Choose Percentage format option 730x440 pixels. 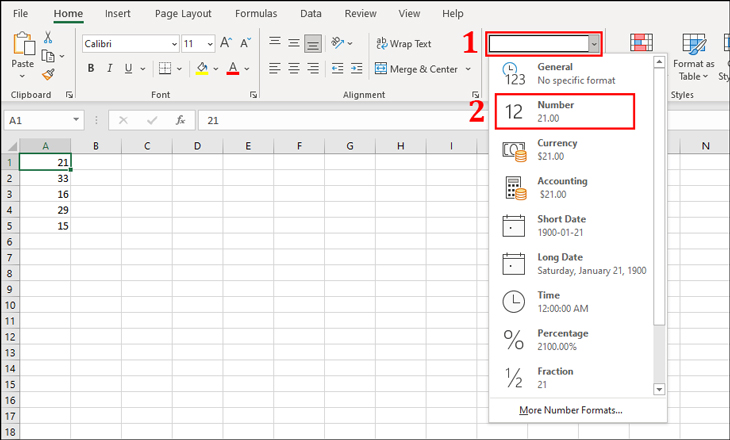(571, 340)
